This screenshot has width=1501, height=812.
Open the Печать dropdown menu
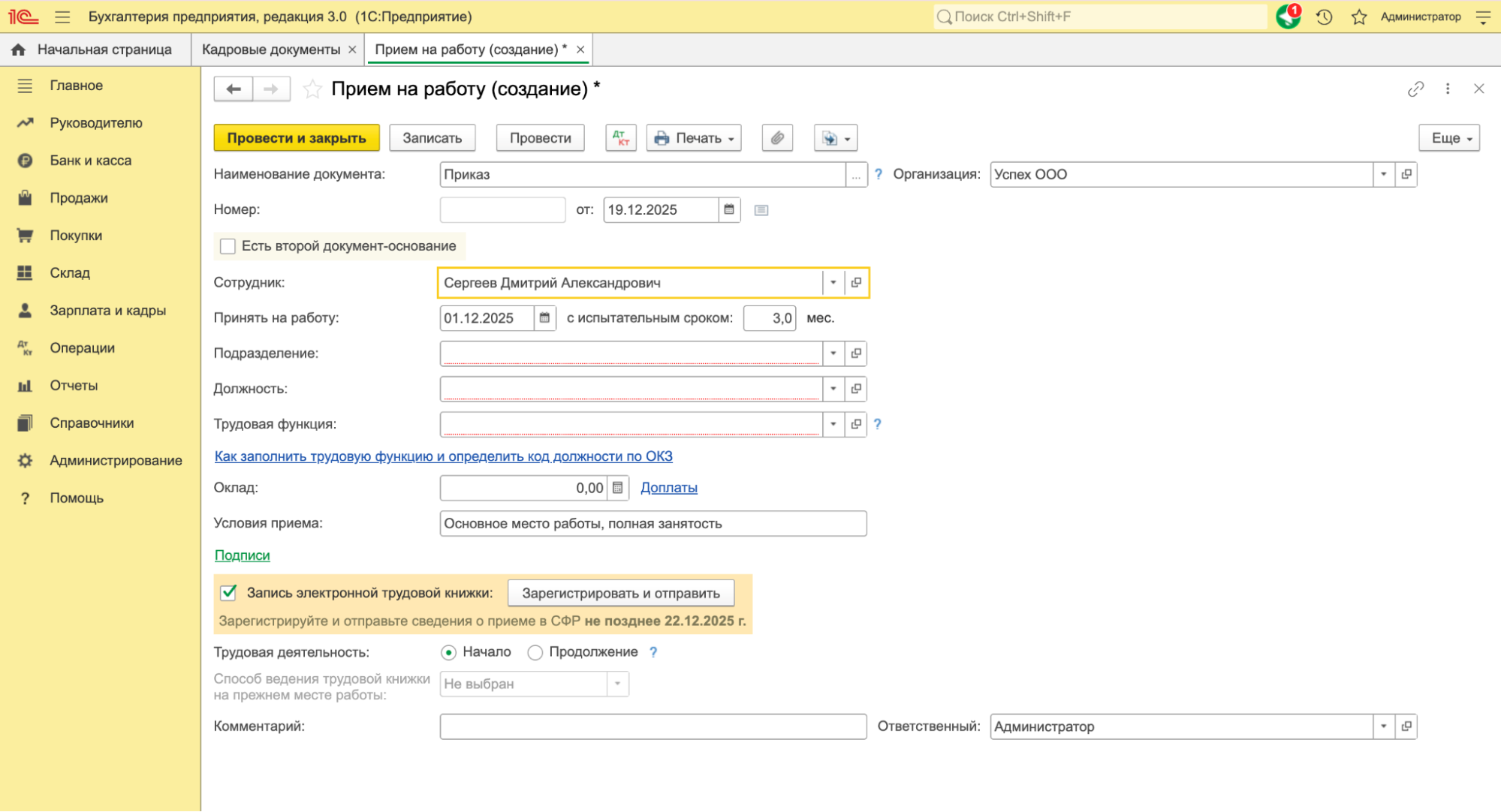(693, 138)
